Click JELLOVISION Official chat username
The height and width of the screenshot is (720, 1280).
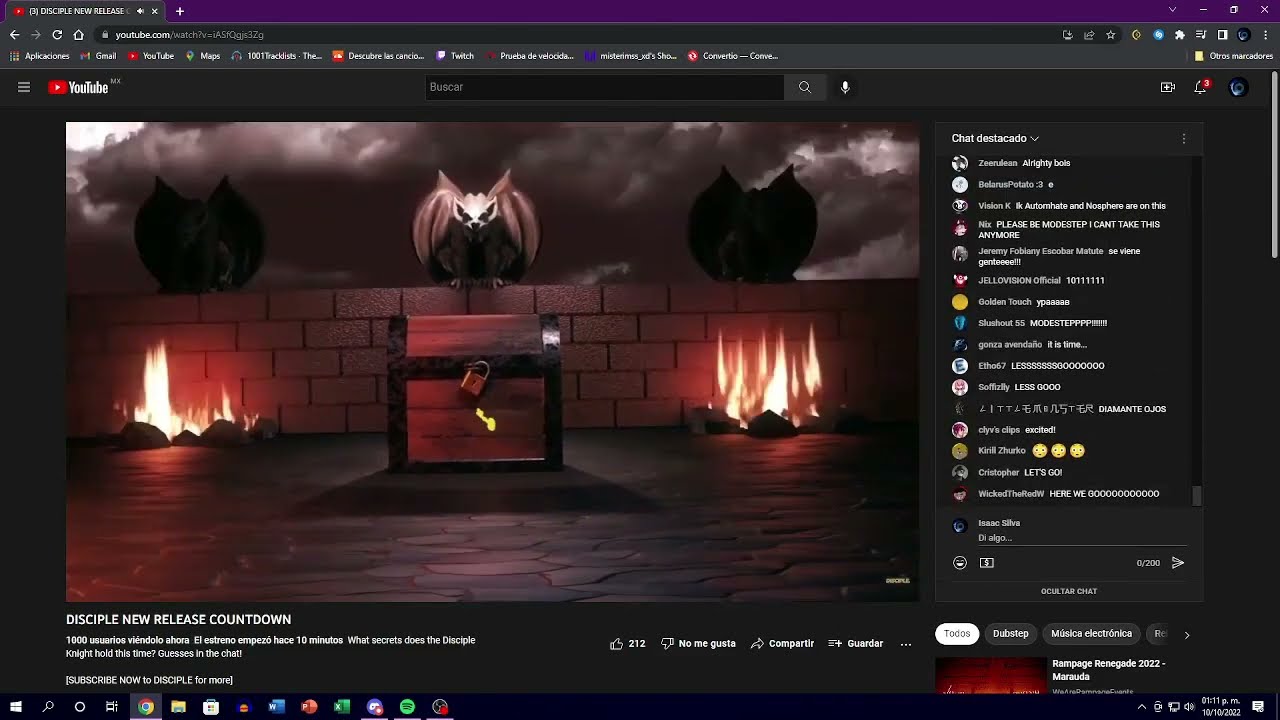coord(1019,281)
